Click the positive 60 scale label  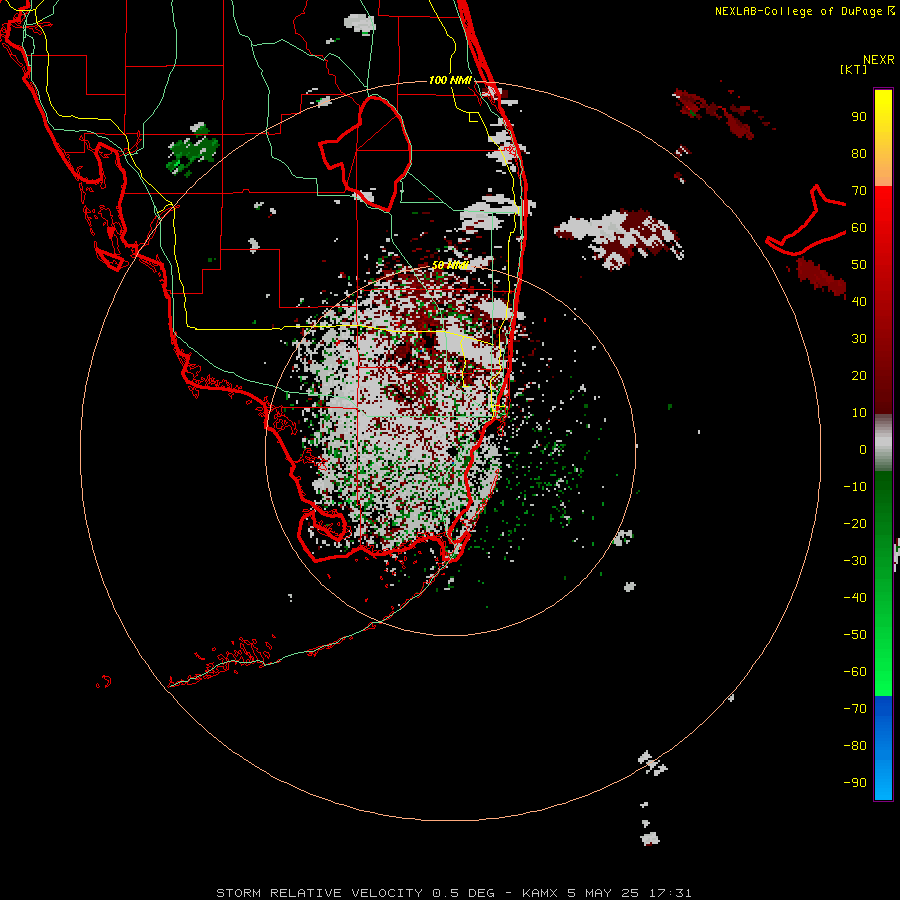[x=859, y=227]
